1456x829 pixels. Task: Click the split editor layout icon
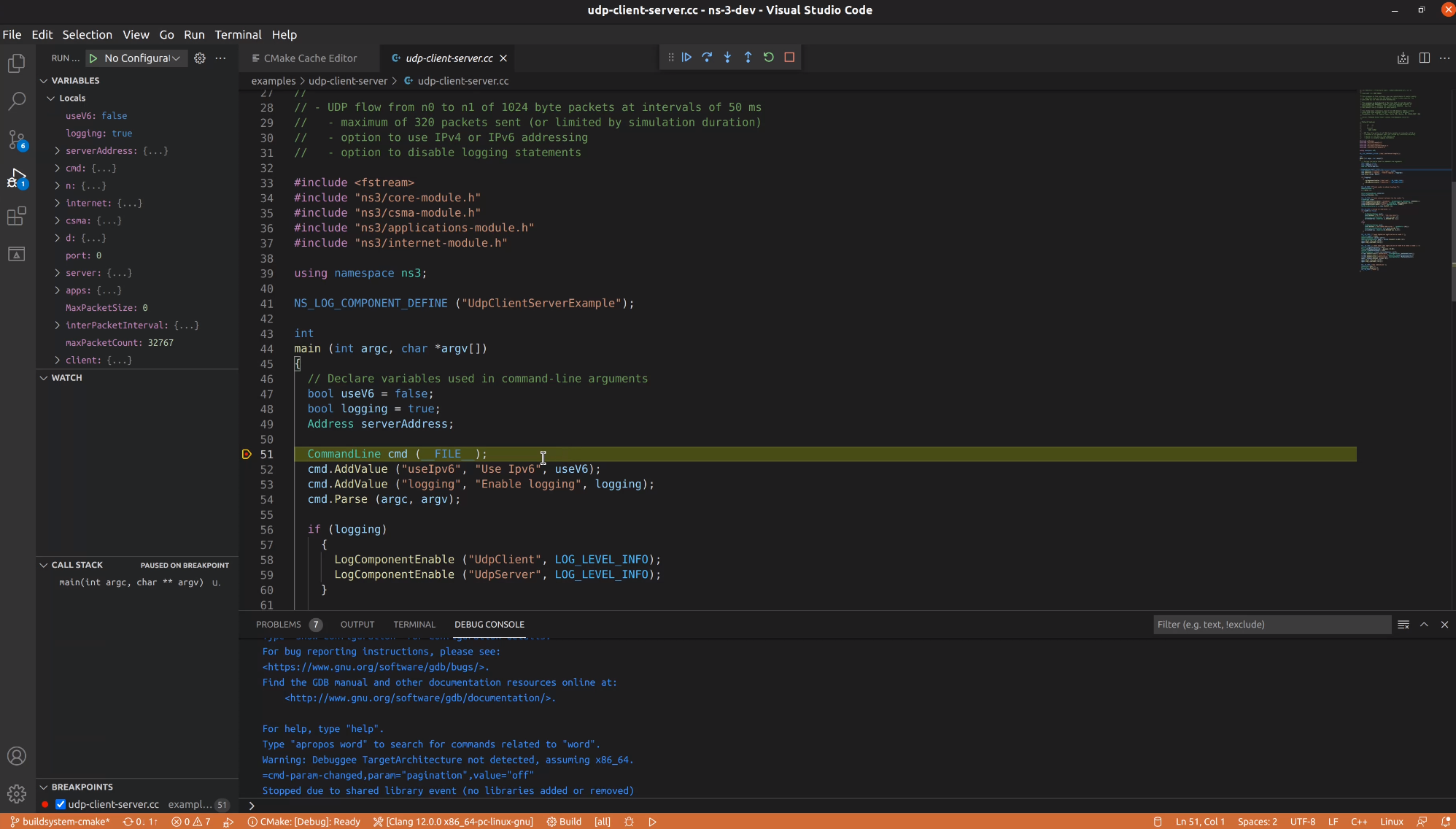1424,58
